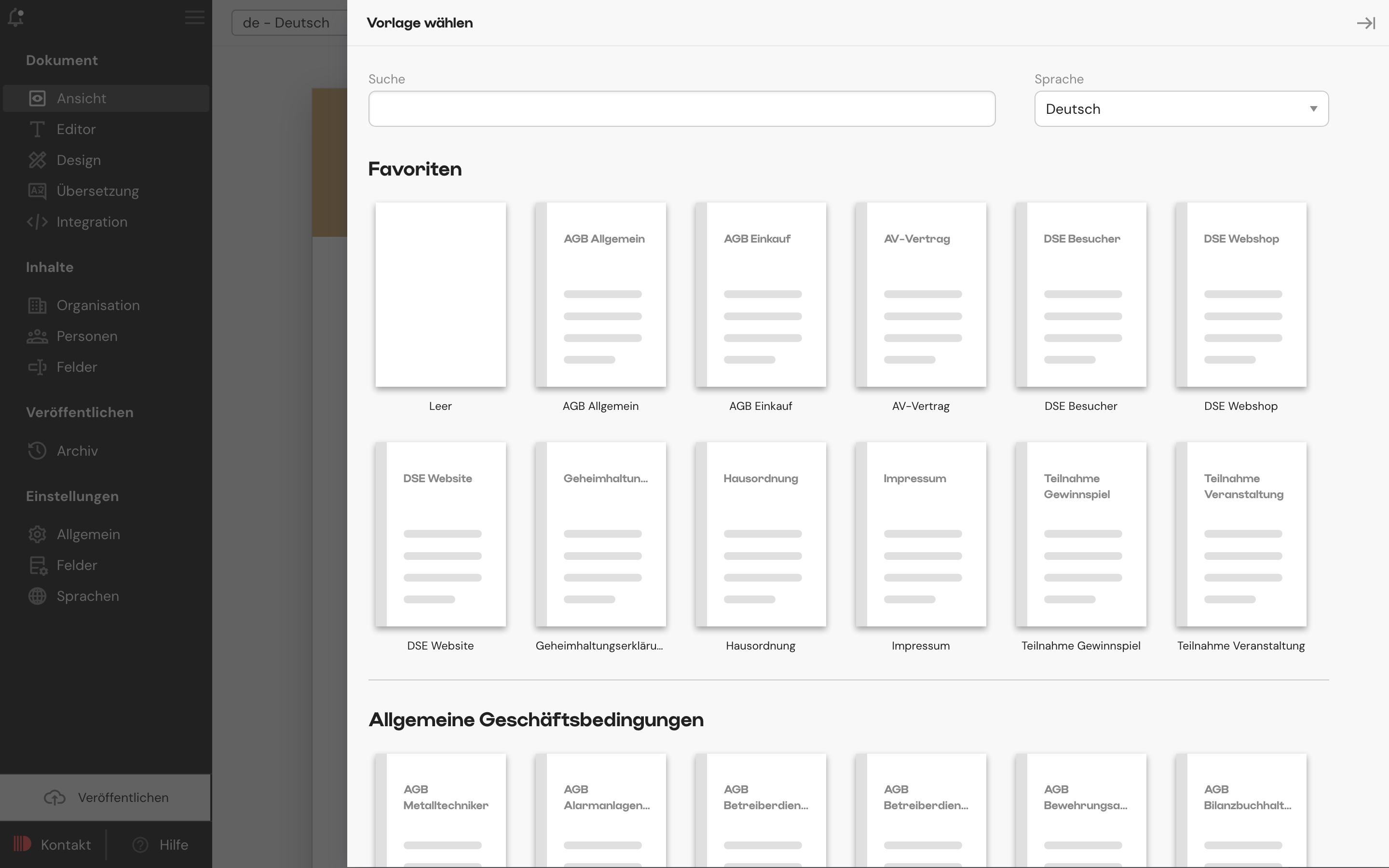Open Organisation via building icon
Image resolution: width=1389 pixels, height=868 pixels.
click(37, 305)
